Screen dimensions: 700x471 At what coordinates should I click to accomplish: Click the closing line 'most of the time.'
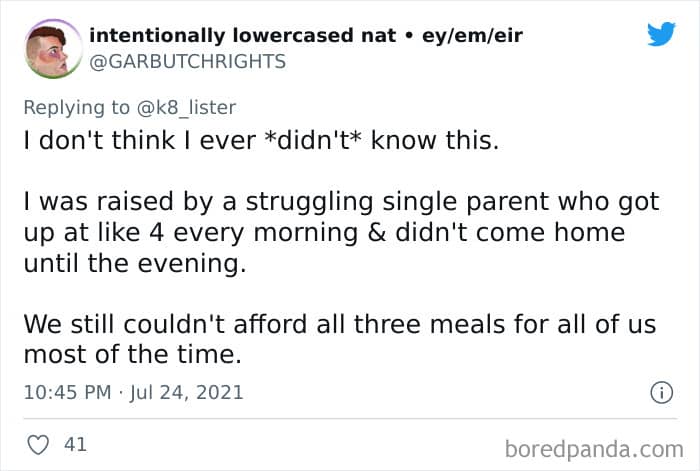pos(117,355)
